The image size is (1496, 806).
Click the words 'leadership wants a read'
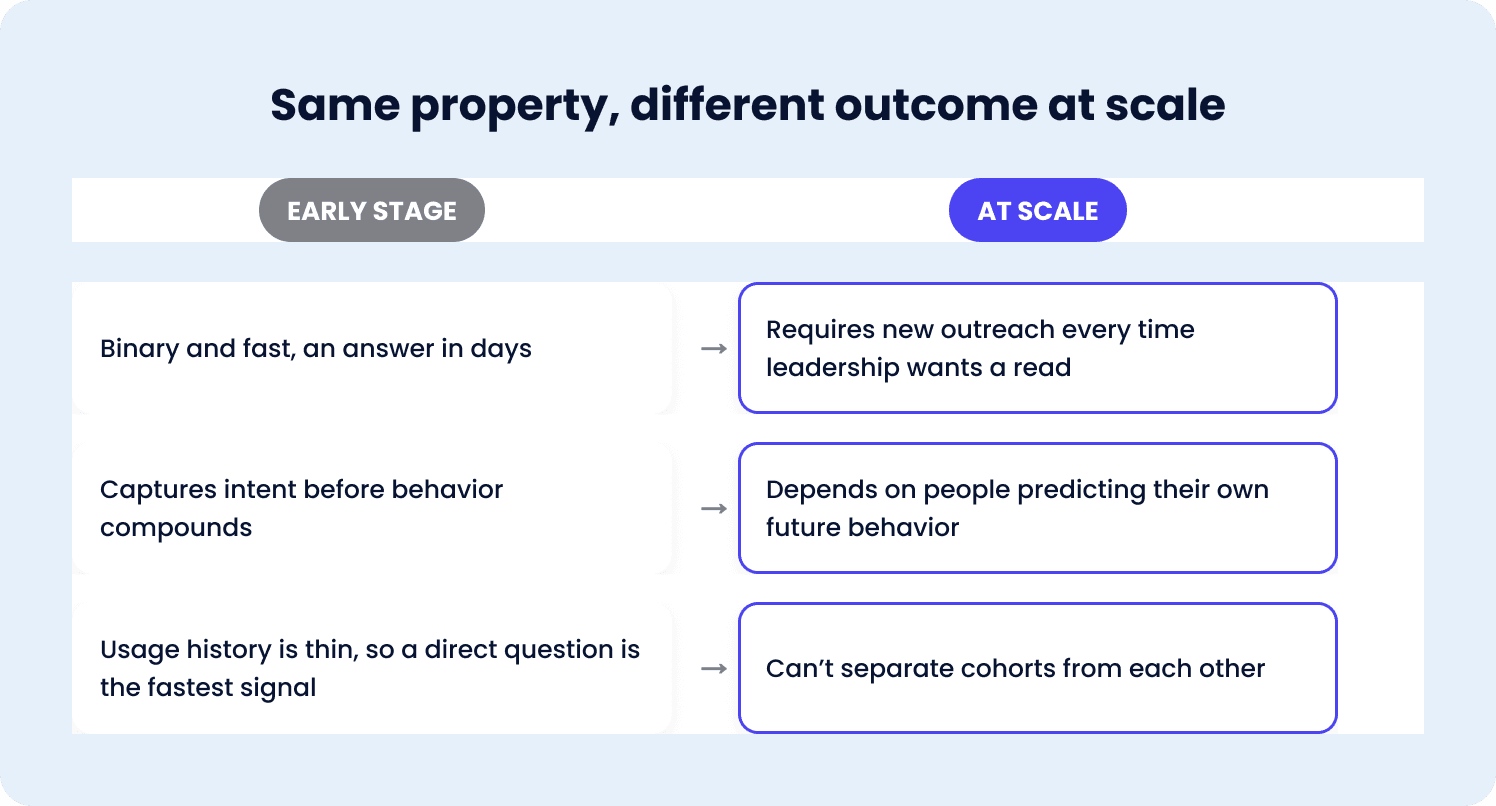click(x=918, y=367)
